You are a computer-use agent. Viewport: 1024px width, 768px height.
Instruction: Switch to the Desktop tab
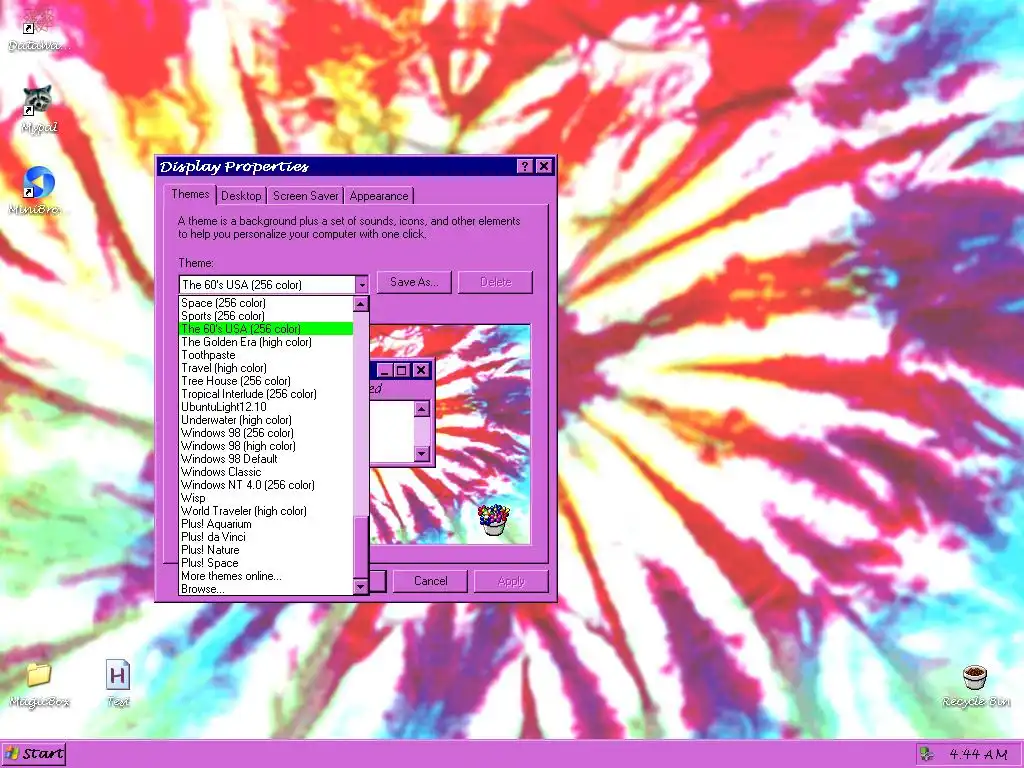(241, 196)
